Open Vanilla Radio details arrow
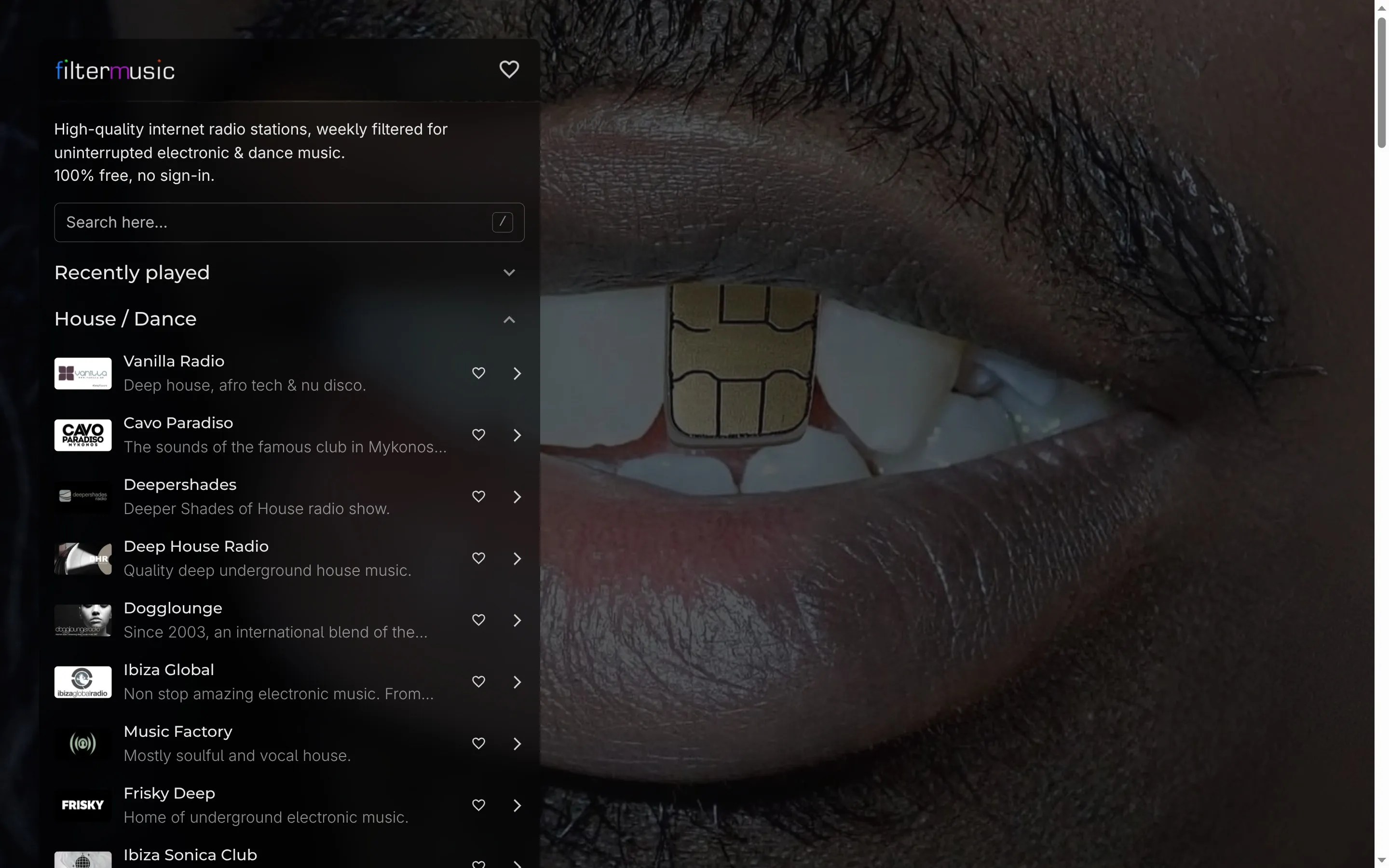The image size is (1389, 868). pyautogui.click(x=517, y=373)
